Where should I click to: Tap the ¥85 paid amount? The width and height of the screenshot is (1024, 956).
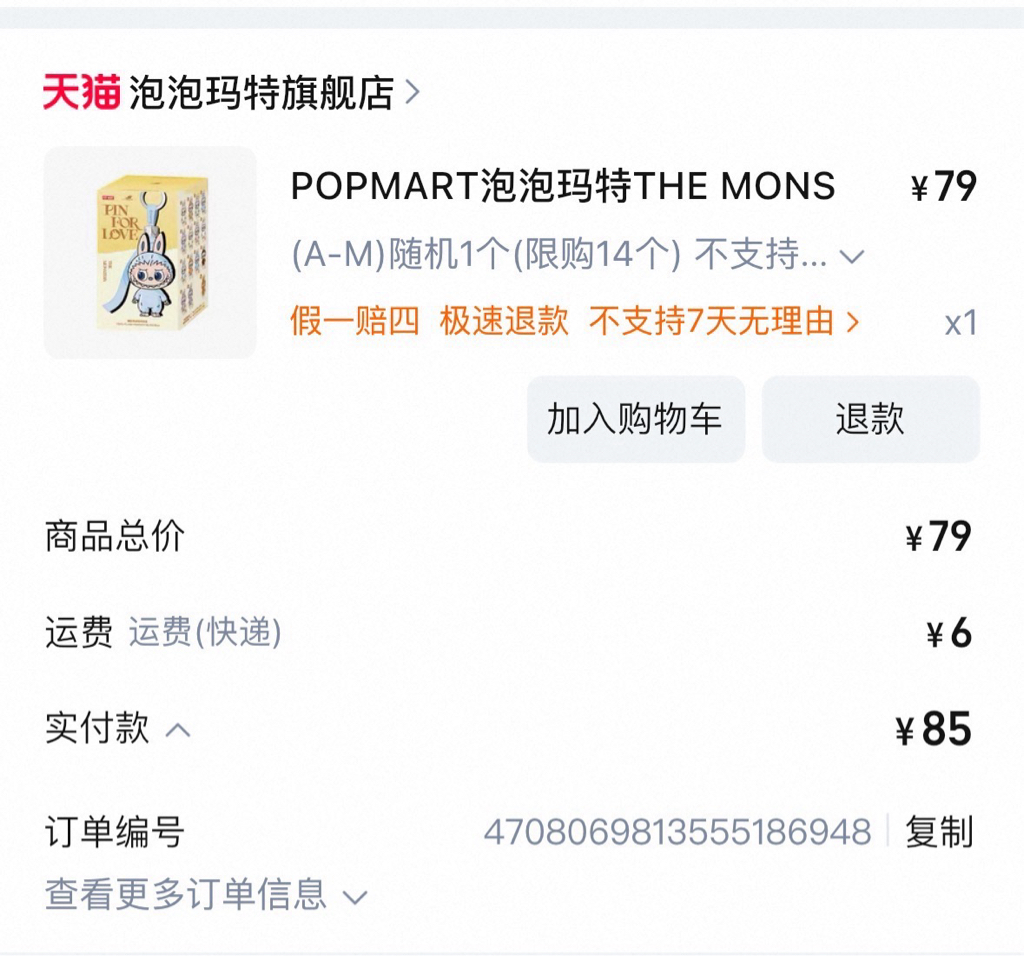pos(934,729)
